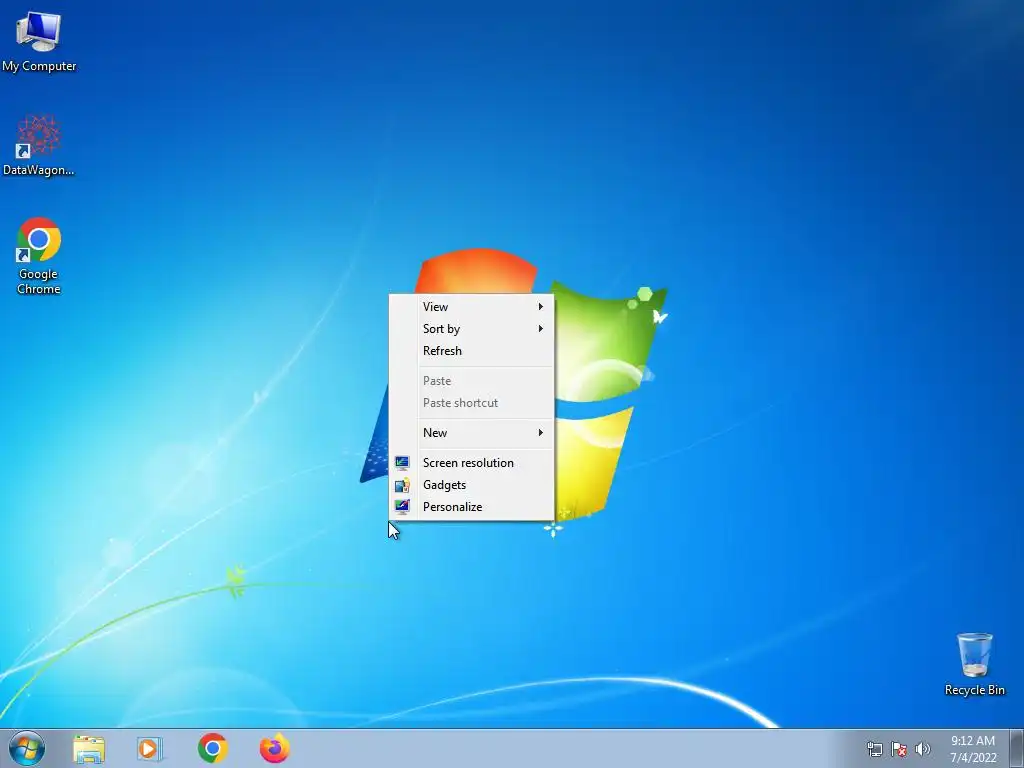Launch Chrome from the taskbar
1024x768 pixels.
click(x=213, y=748)
